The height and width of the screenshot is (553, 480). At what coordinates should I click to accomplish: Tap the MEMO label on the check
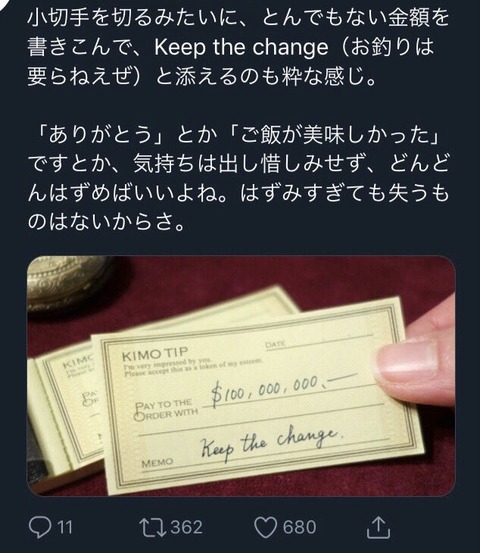click(x=157, y=463)
